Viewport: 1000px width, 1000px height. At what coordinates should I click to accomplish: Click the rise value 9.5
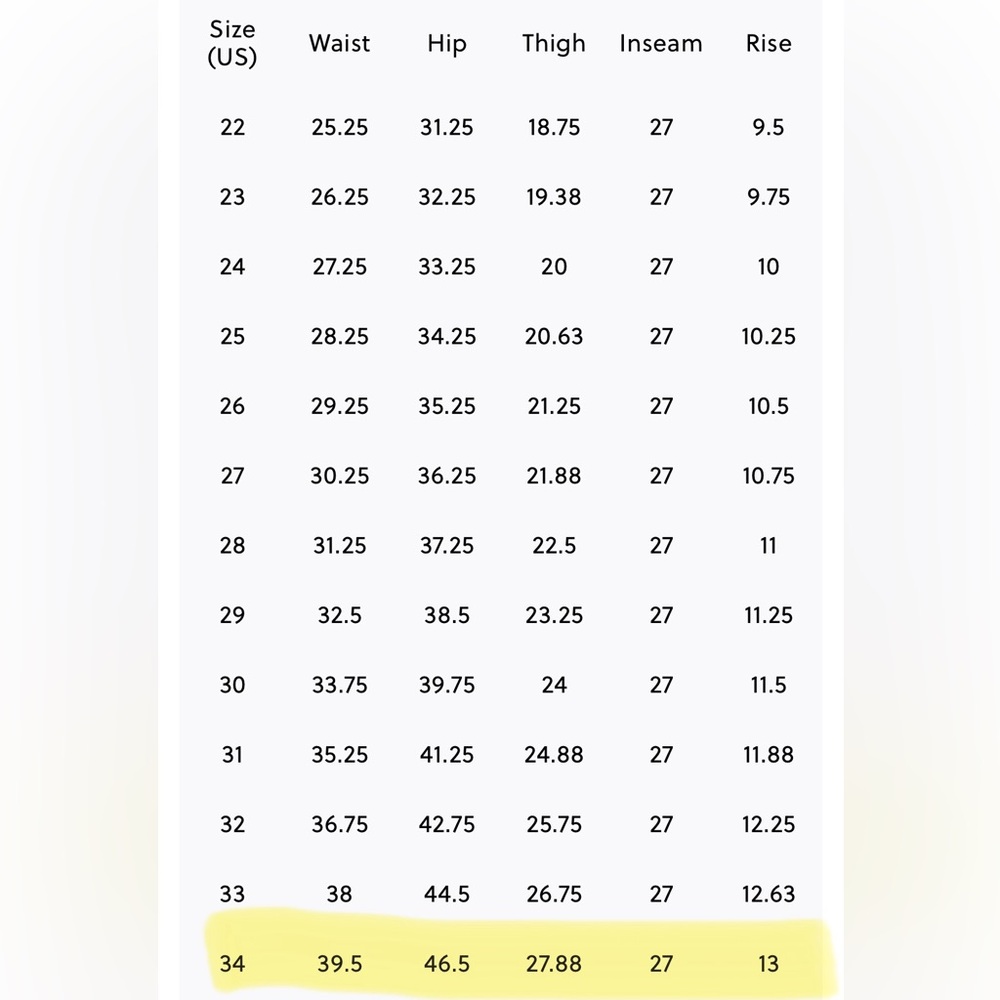point(768,127)
